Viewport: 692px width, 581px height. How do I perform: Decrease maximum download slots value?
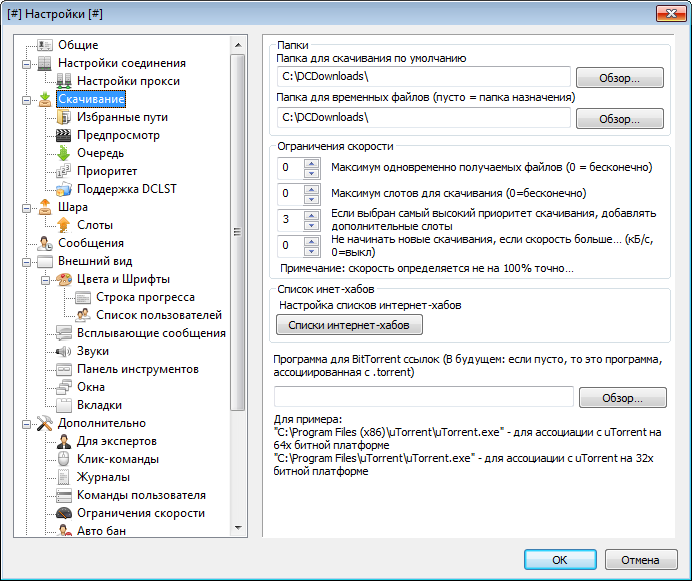pos(312,199)
